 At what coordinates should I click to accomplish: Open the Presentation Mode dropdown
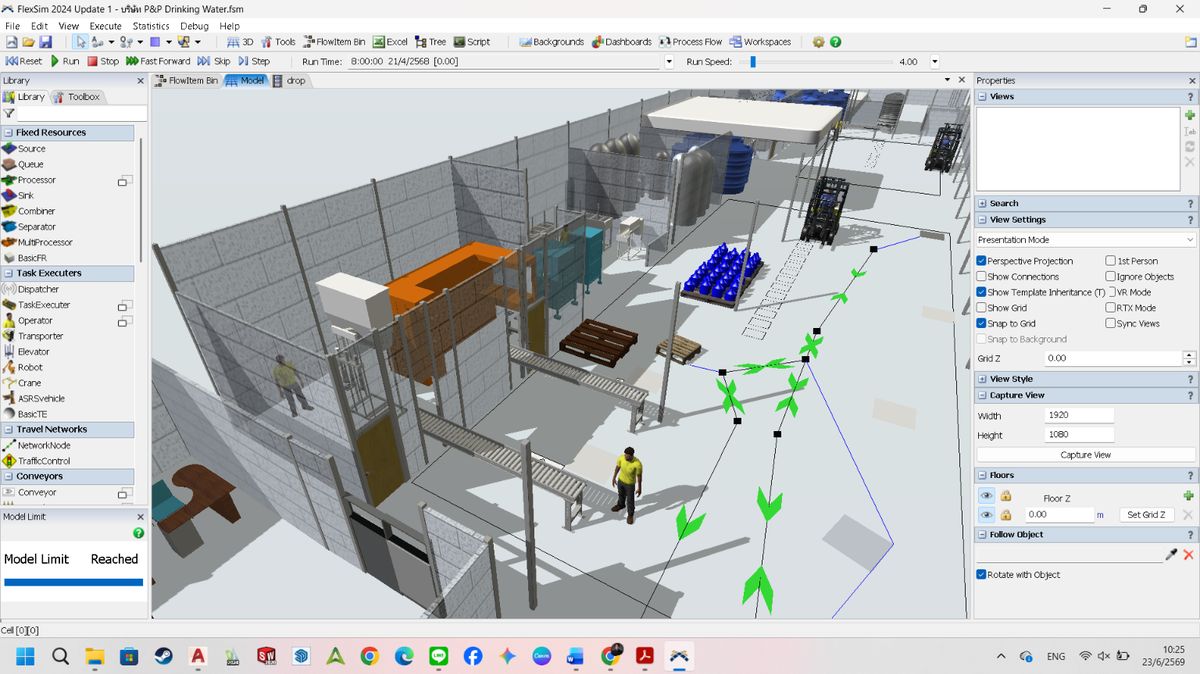[1086, 240]
